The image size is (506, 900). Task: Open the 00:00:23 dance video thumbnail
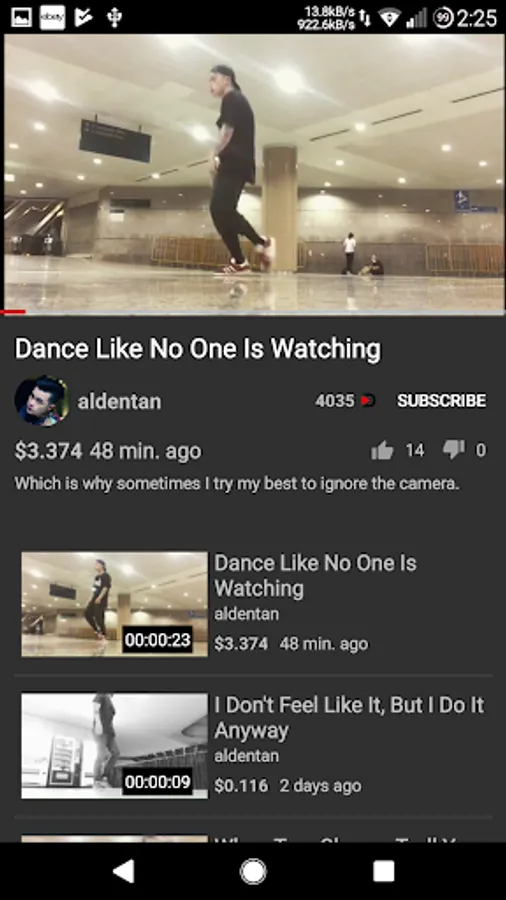pos(115,604)
